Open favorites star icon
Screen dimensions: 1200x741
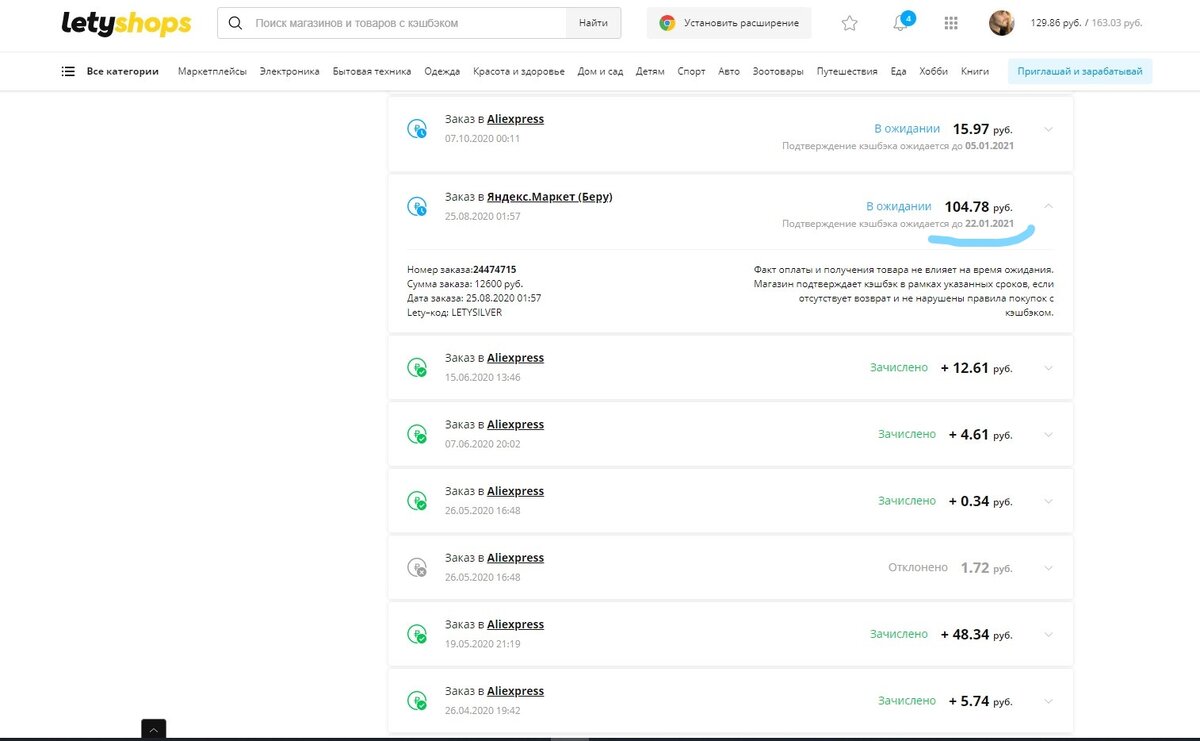(x=849, y=23)
